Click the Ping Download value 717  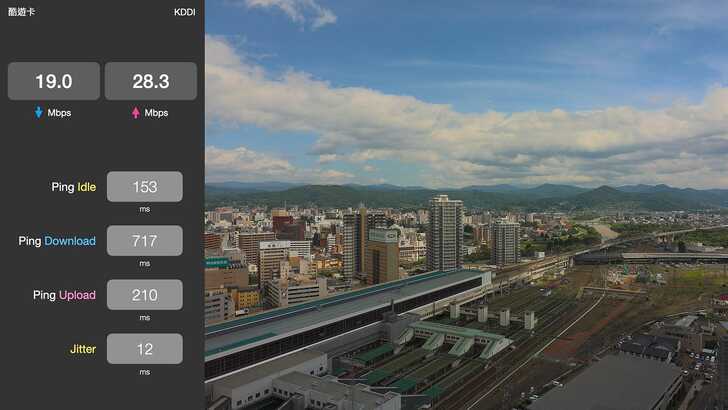(145, 241)
